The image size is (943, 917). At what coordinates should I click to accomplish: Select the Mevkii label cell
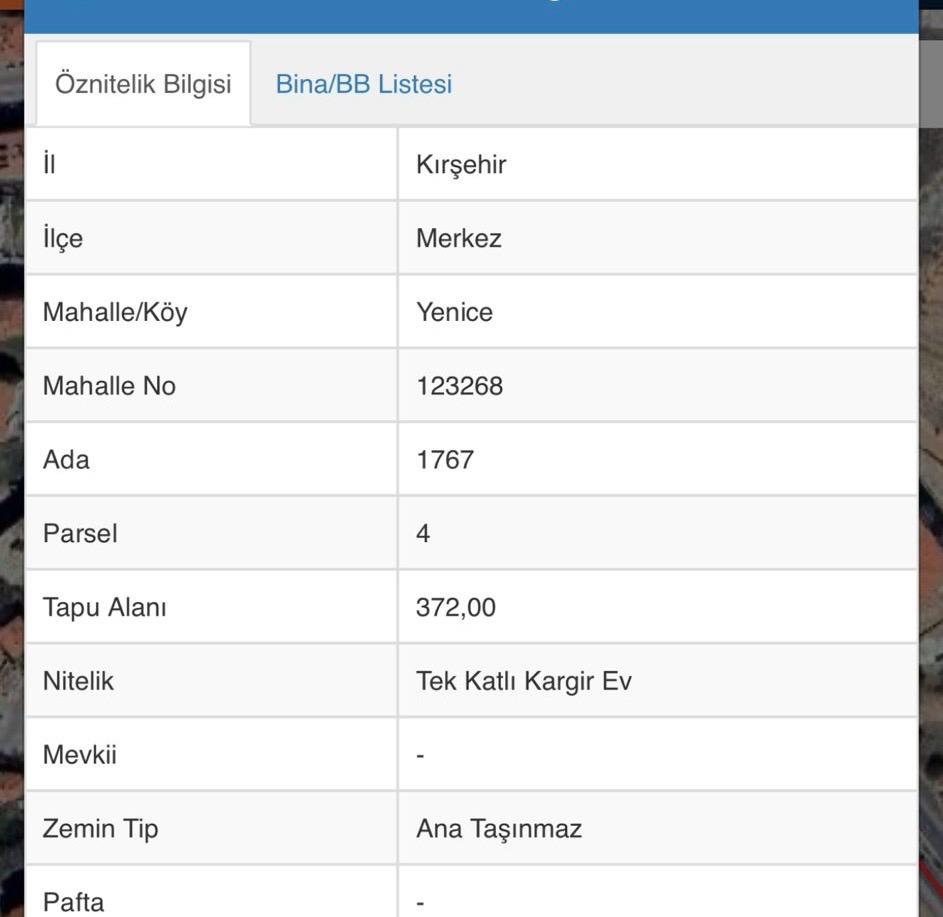211,755
